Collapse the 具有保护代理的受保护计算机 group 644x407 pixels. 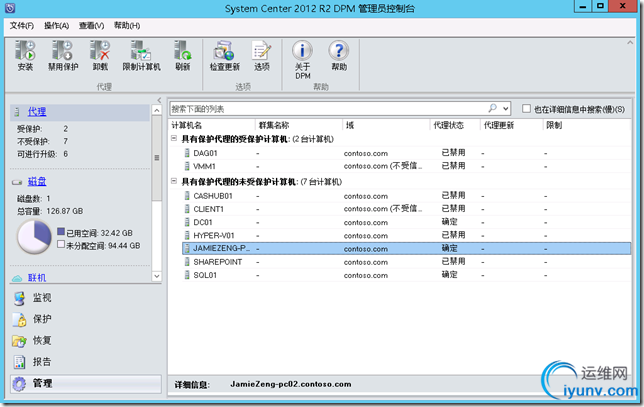click(x=174, y=139)
